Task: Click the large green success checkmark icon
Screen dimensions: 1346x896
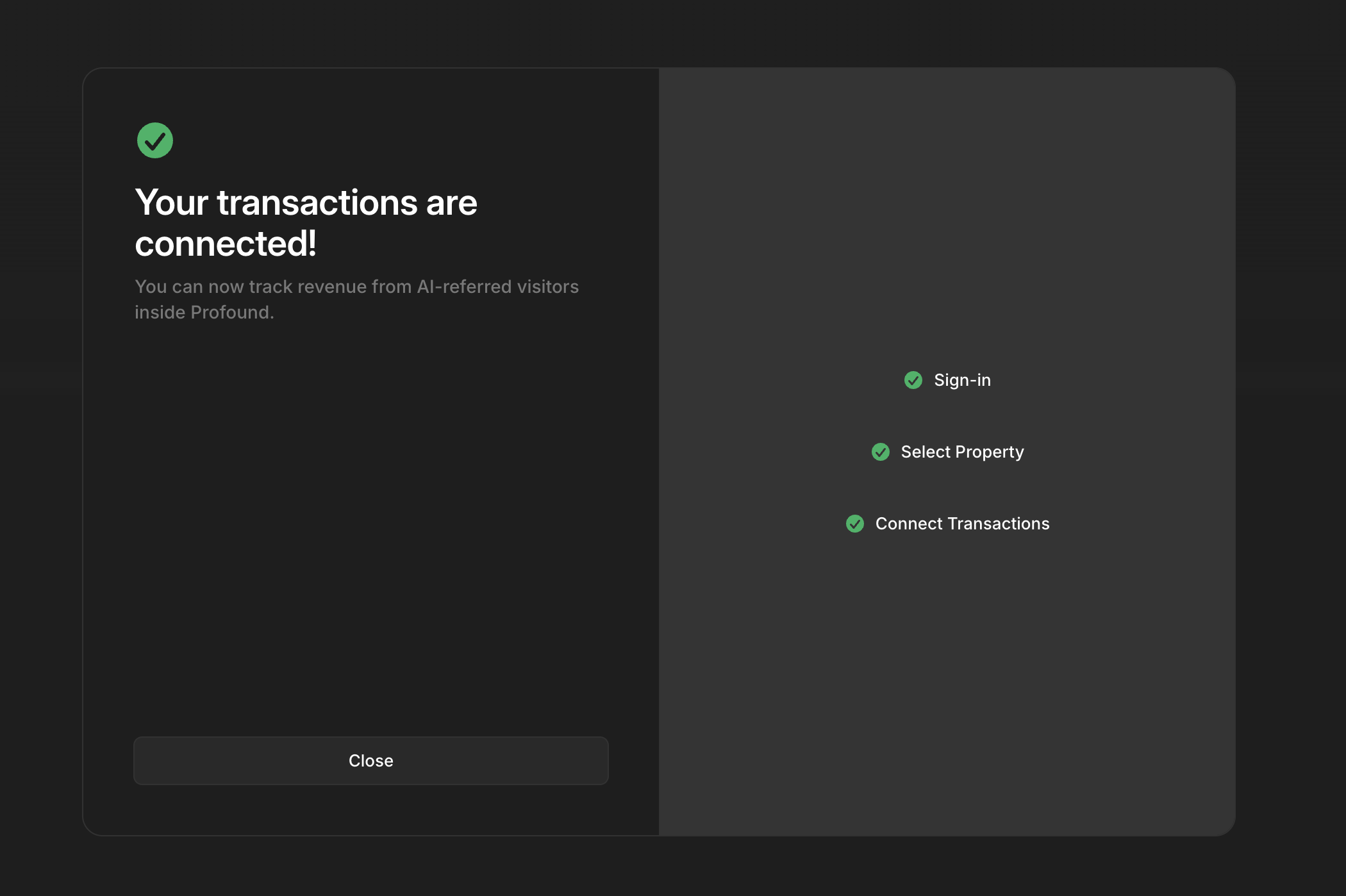Action: point(155,140)
